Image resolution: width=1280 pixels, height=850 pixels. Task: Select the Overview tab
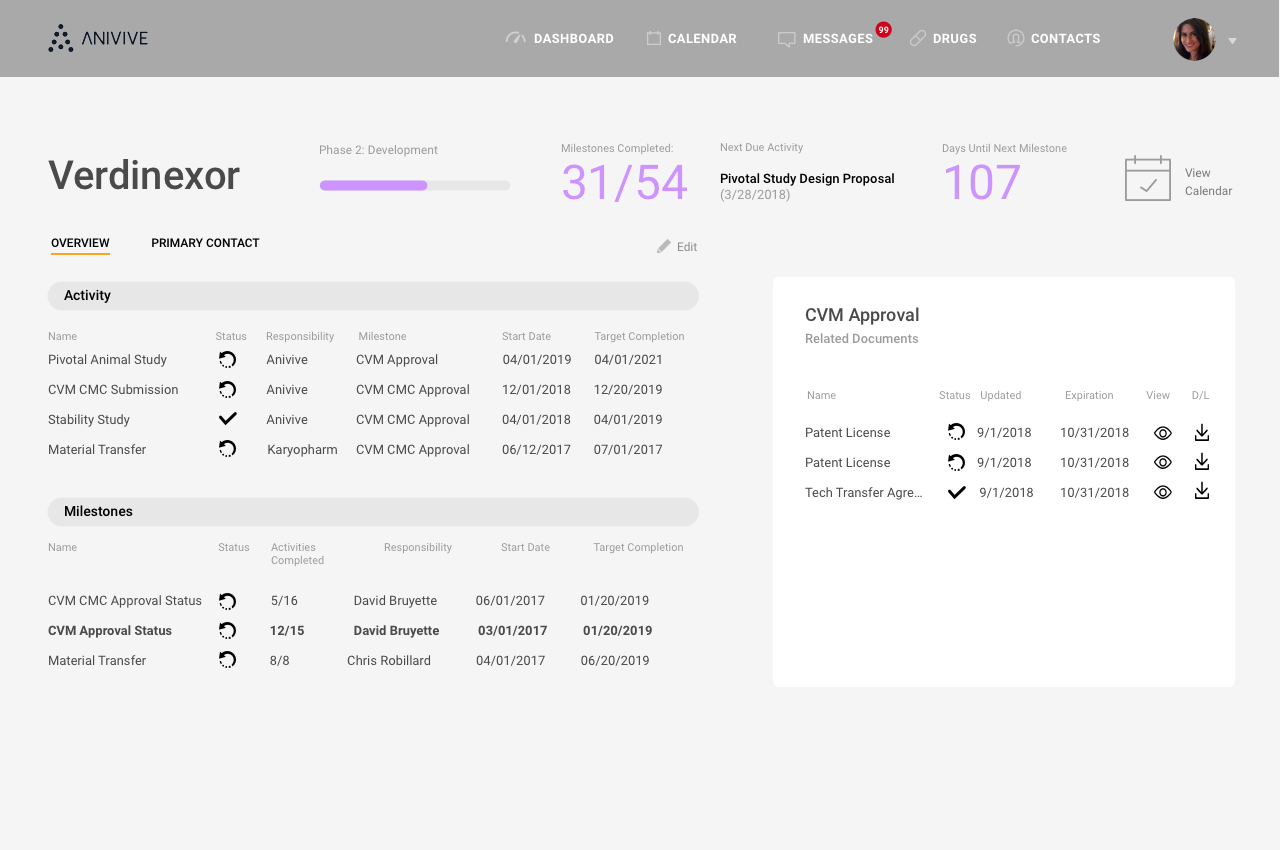pyautogui.click(x=80, y=243)
